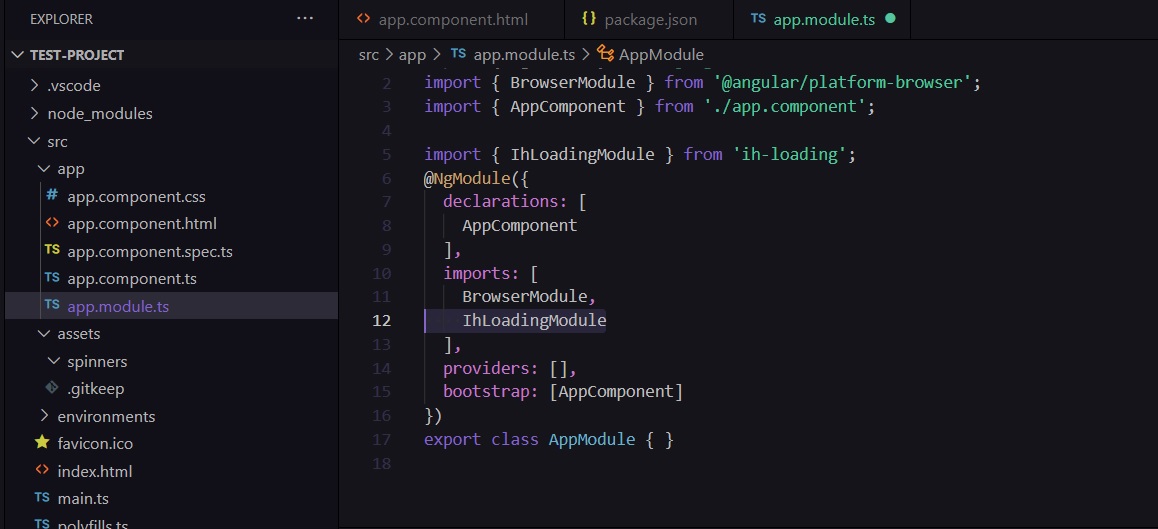
Task: Switch to the package.json tab
Action: pyautogui.click(x=649, y=19)
